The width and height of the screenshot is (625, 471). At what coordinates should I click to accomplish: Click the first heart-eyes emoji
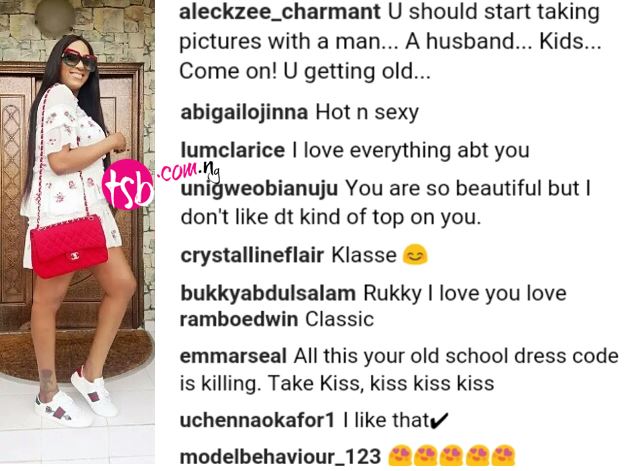[400, 455]
